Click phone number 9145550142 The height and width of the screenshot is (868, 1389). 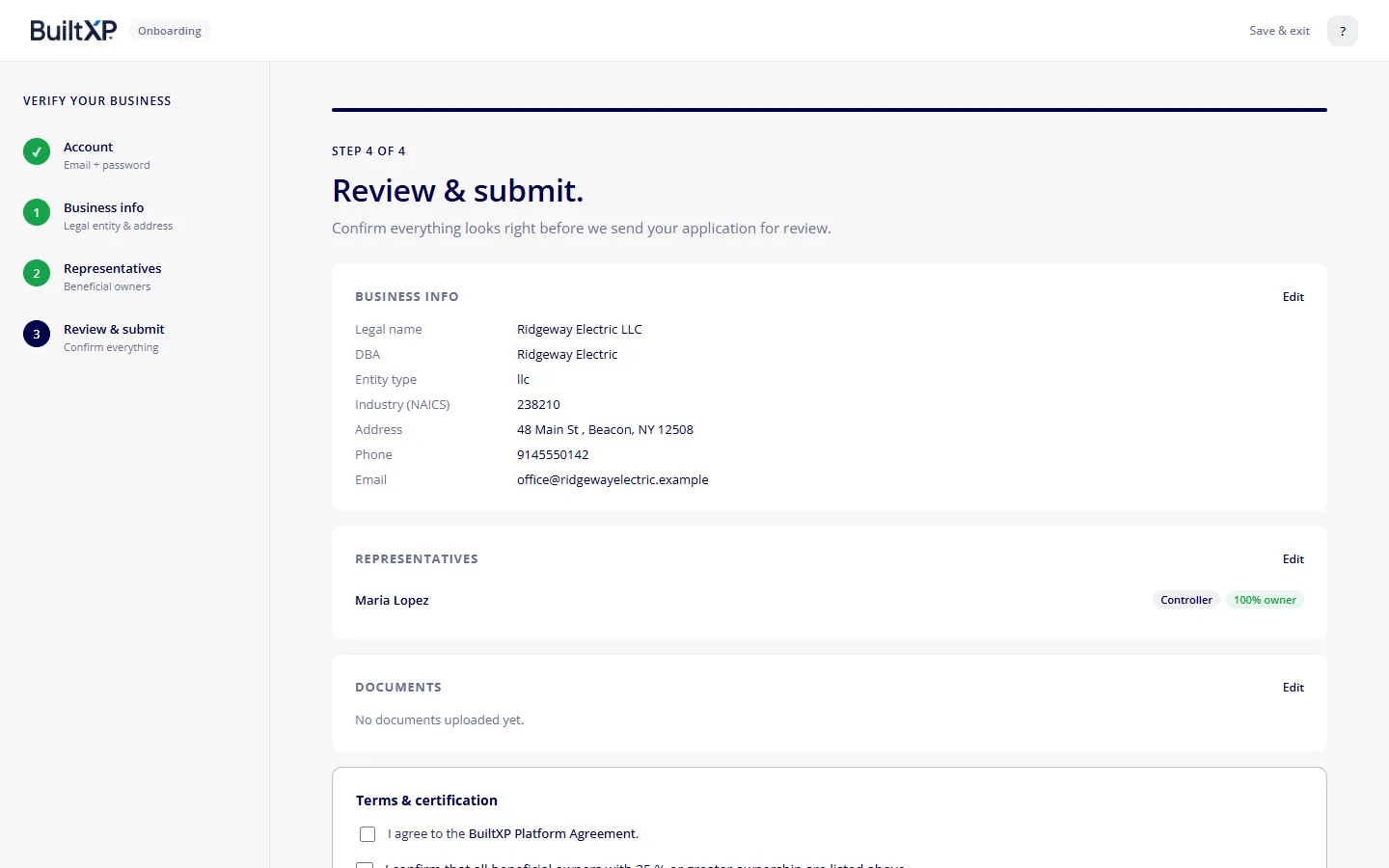pos(553,455)
